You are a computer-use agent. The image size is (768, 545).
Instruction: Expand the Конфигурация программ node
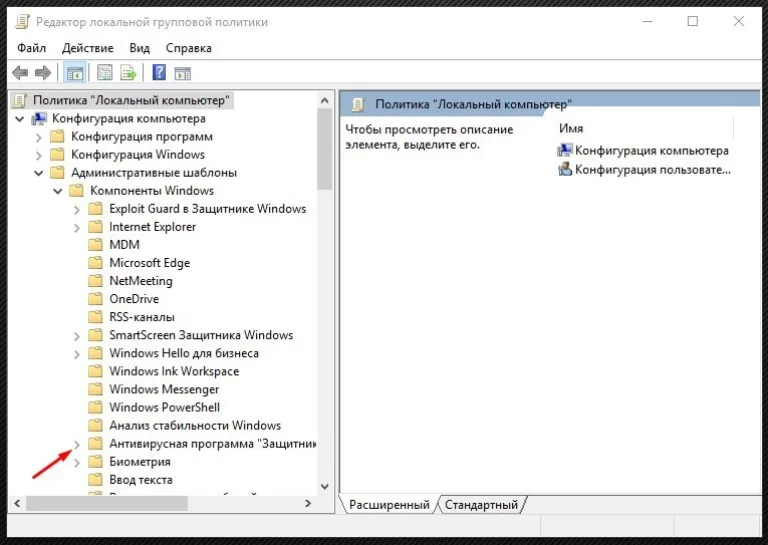pos(39,138)
